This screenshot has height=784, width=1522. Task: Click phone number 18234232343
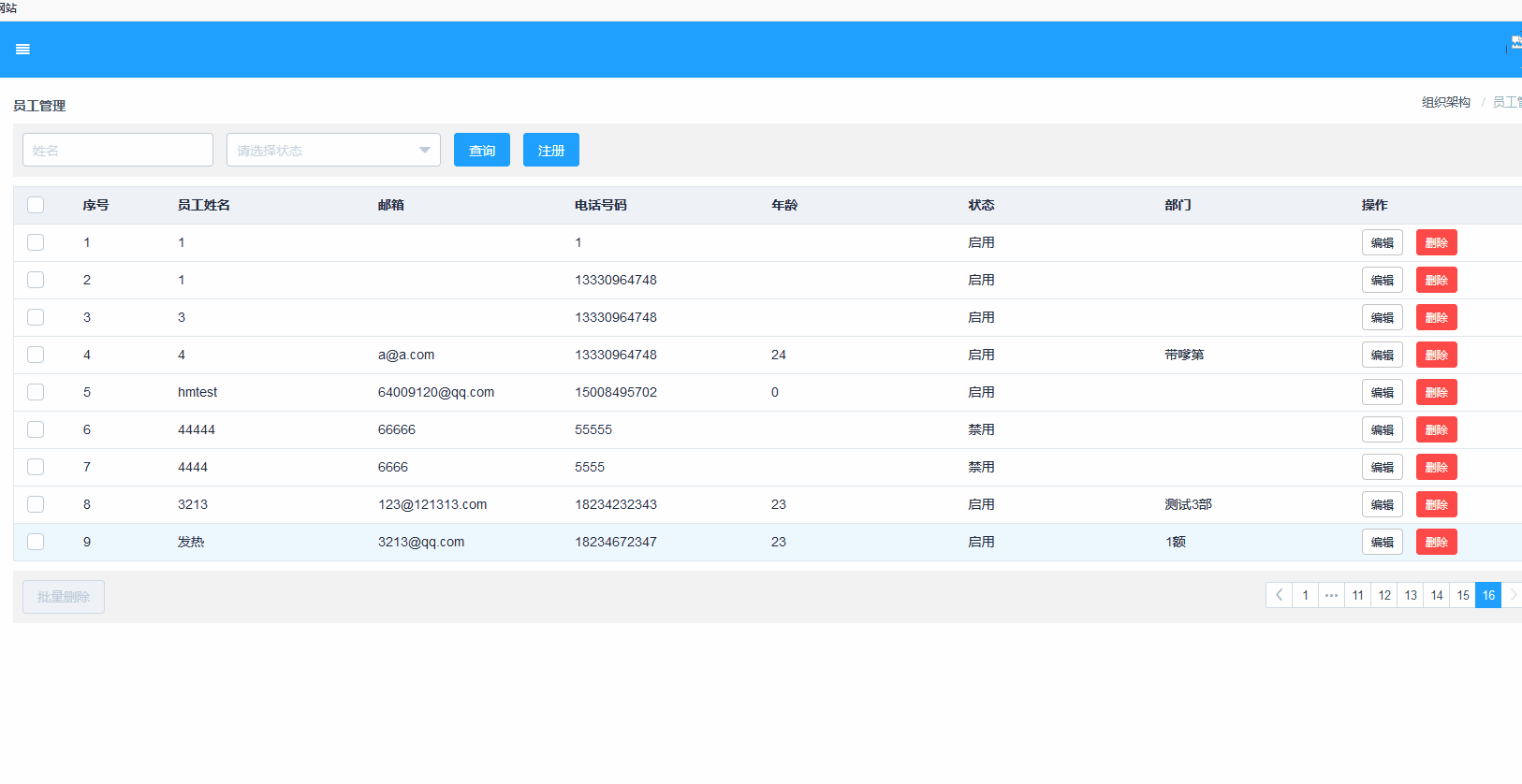pyautogui.click(x=616, y=504)
